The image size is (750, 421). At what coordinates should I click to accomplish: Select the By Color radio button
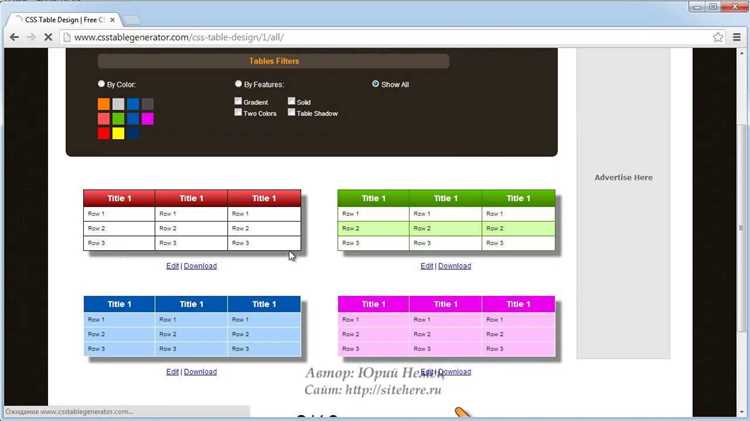point(101,84)
